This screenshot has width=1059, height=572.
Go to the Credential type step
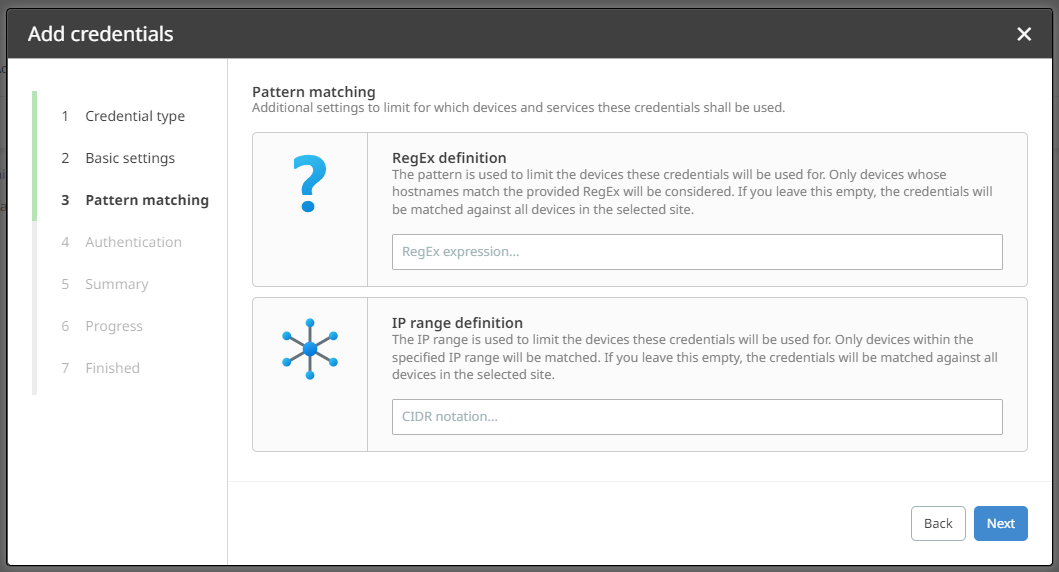pos(135,116)
